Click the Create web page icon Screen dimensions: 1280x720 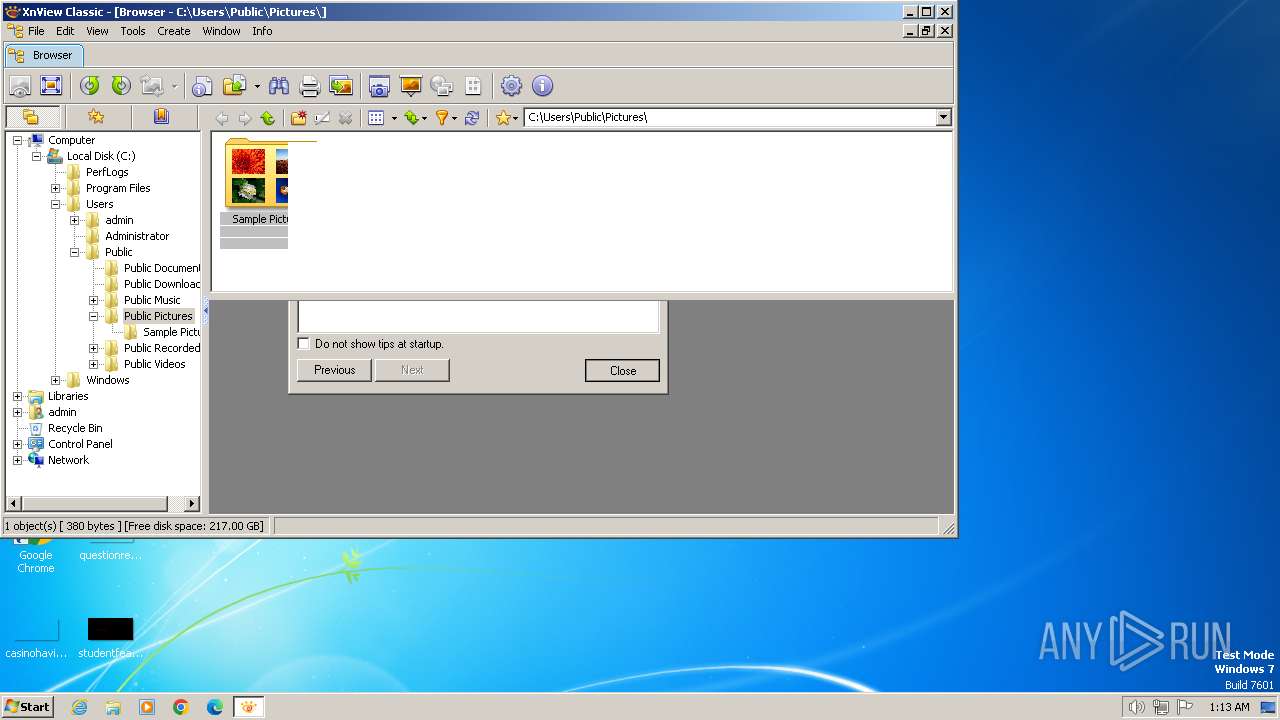tap(441, 86)
